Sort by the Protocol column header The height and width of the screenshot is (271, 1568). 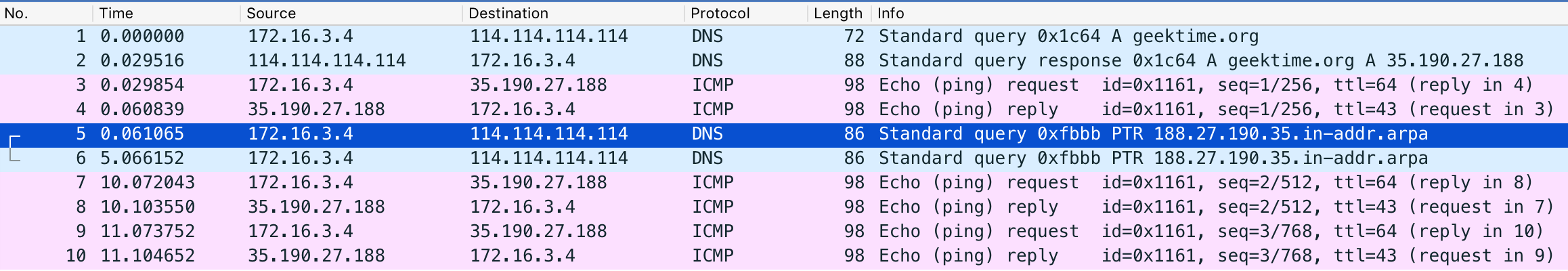720,13
